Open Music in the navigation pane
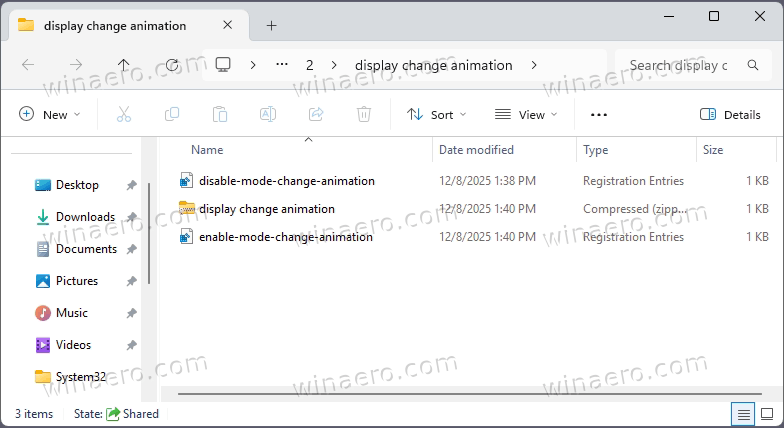784x428 pixels. (x=72, y=313)
